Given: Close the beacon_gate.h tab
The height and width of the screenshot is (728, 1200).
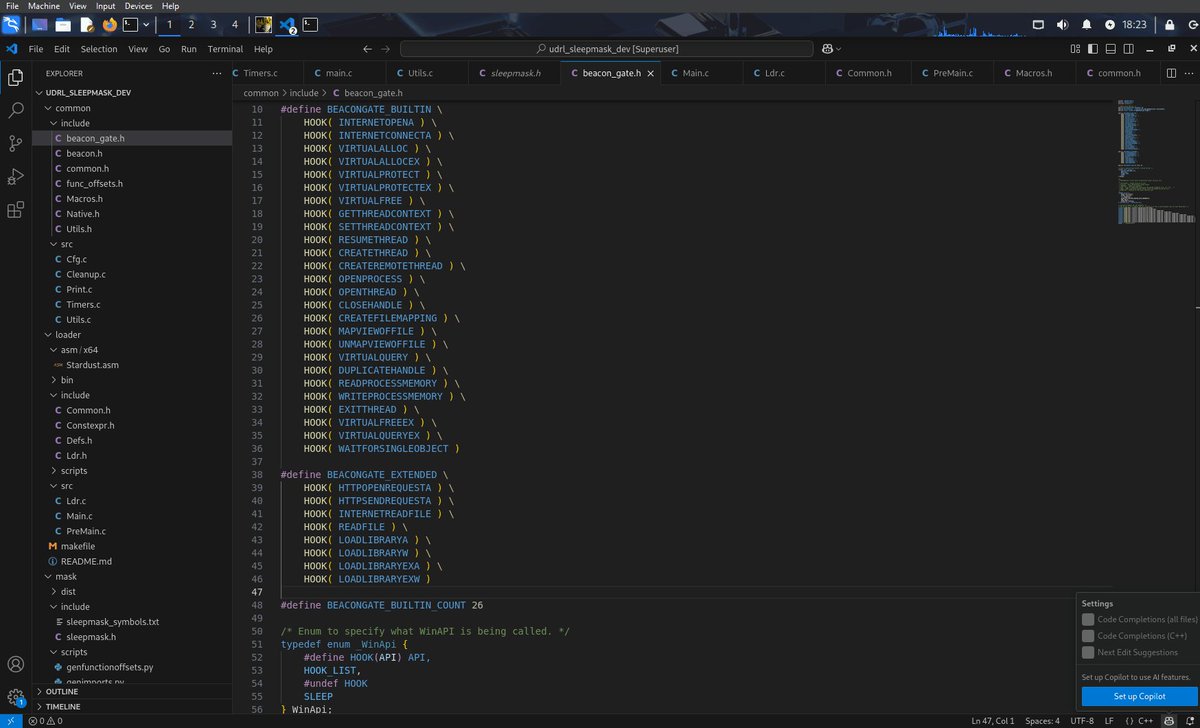Looking at the screenshot, I should point(651,73).
